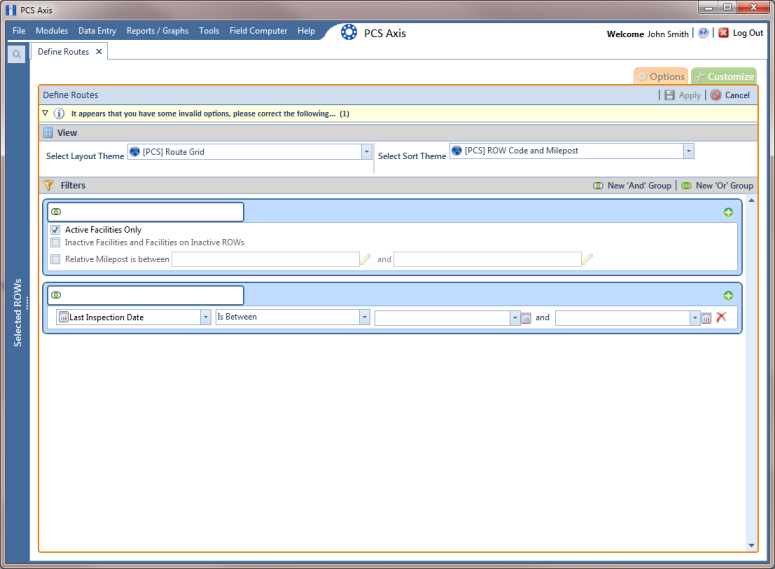Close the Define Routes tab with X
This screenshot has height=569, width=775.
[x=99, y=51]
